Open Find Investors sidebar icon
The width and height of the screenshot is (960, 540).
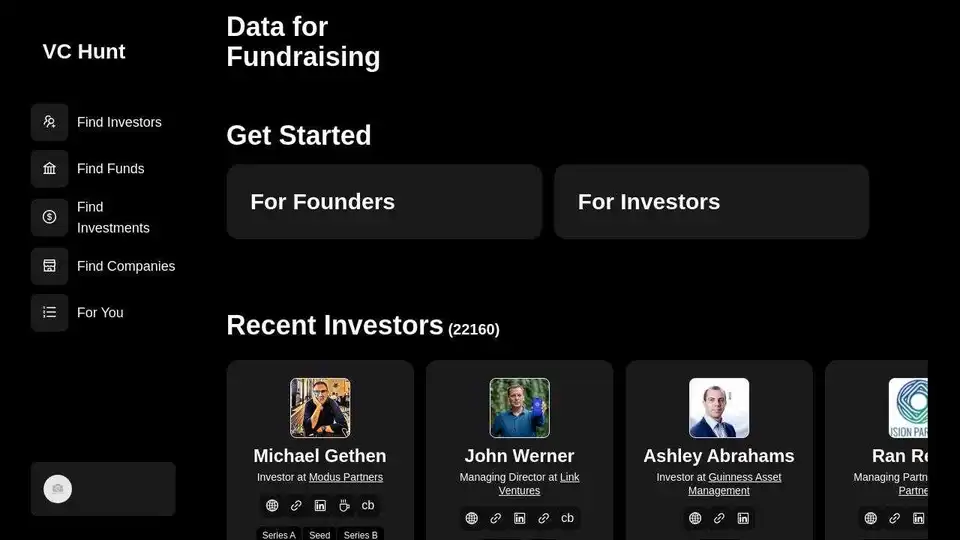[50, 122]
